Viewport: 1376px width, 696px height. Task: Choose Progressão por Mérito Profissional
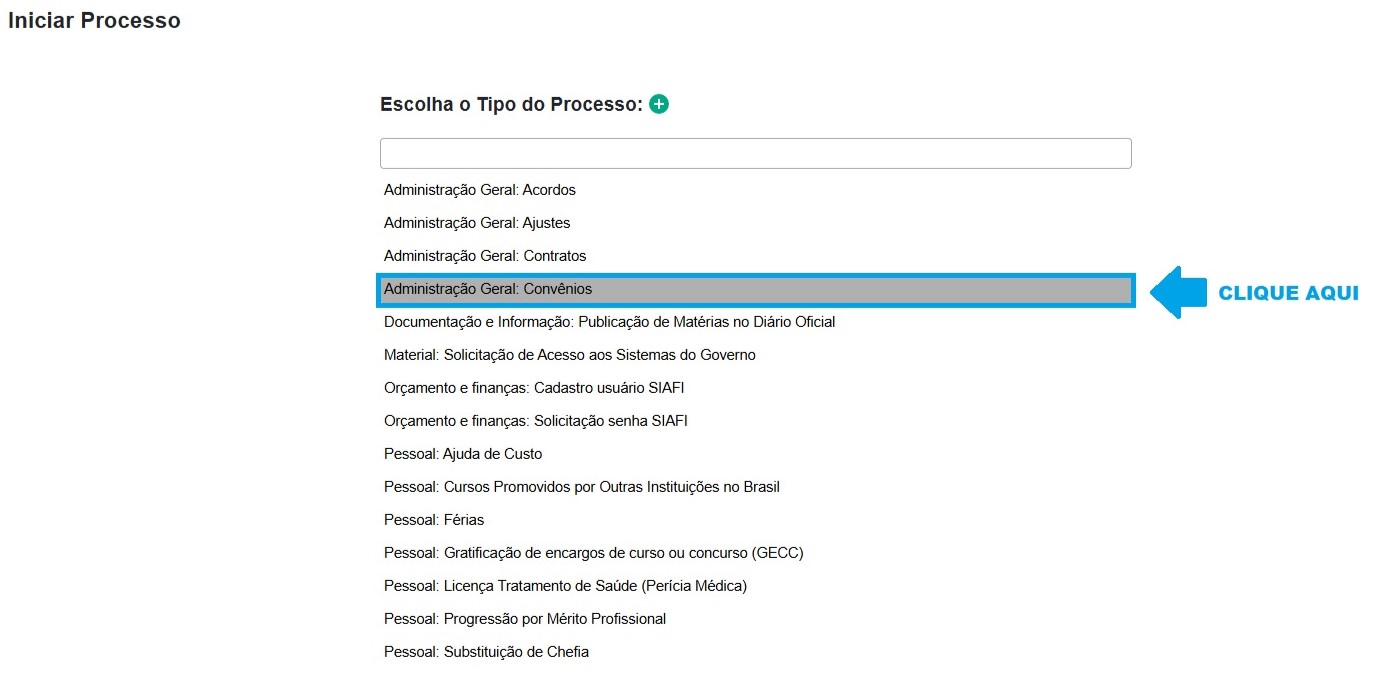pos(525,619)
